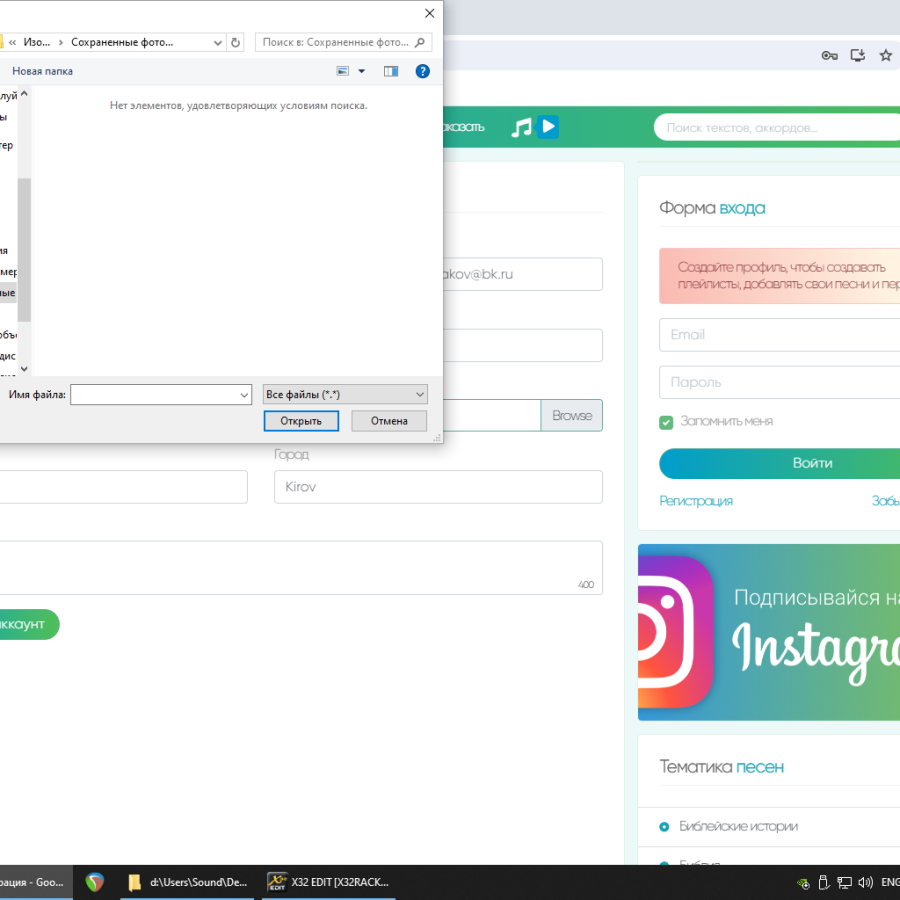900x900 pixels.
Task: Click the volume icon in the system tray
Action: [x=865, y=882]
